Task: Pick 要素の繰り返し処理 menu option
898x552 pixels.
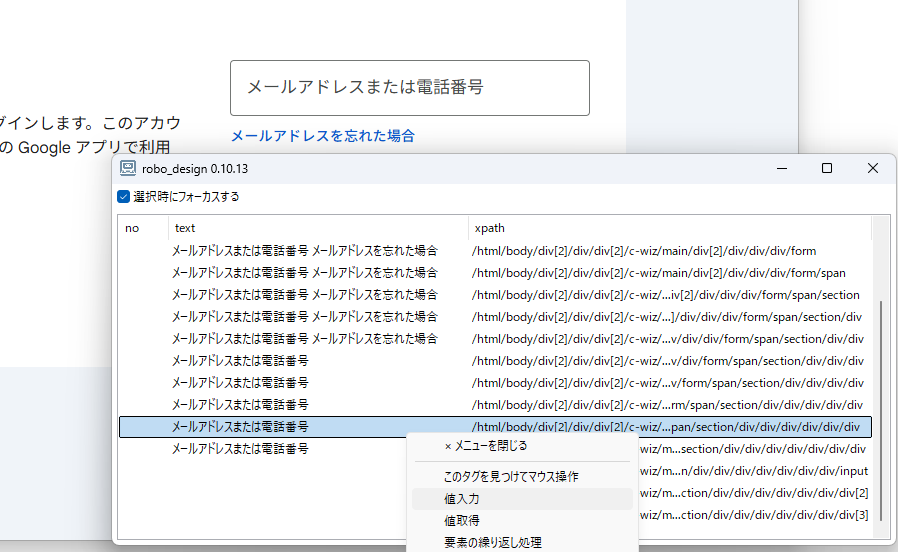Action: (x=492, y=542)
